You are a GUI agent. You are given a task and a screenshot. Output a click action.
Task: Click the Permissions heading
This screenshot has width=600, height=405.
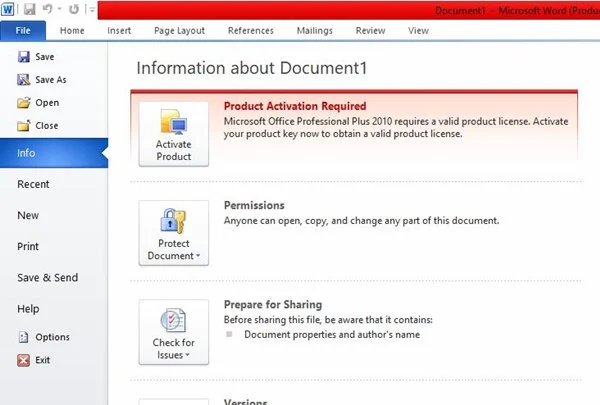click(254, 205)
